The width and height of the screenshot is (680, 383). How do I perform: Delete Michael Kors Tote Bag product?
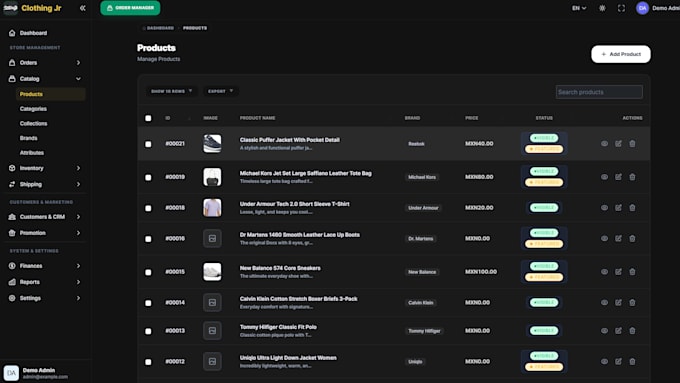click(x=632, y=177)
